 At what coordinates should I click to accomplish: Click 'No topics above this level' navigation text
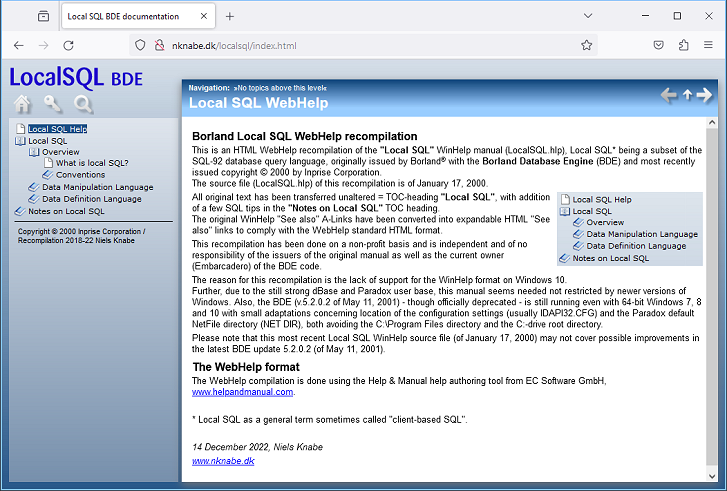click(280, 88)
